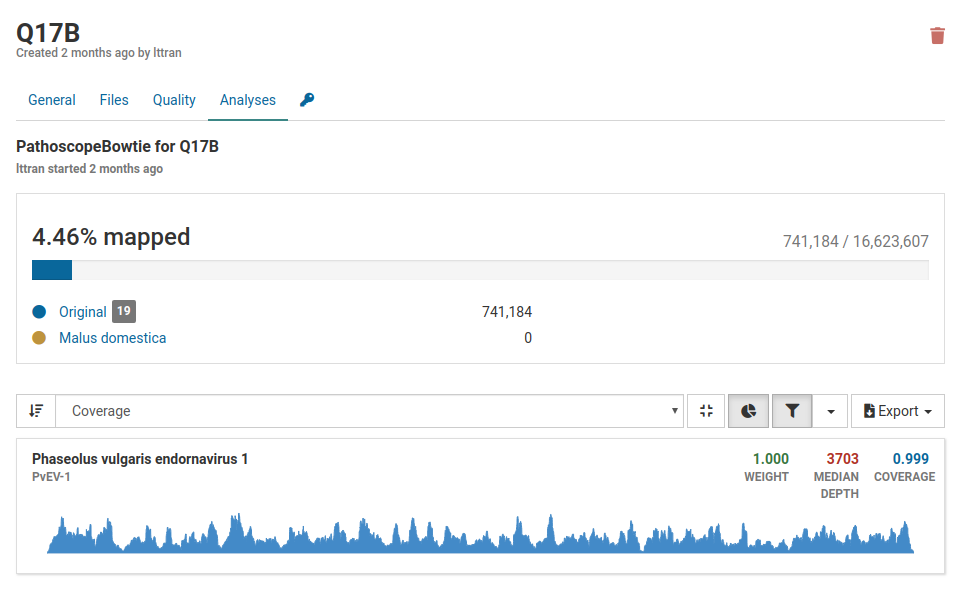Screen dimensions: 964x599
Task: Click the blue Original color dot
Action: pyautogui.click(x=39, y=312)
